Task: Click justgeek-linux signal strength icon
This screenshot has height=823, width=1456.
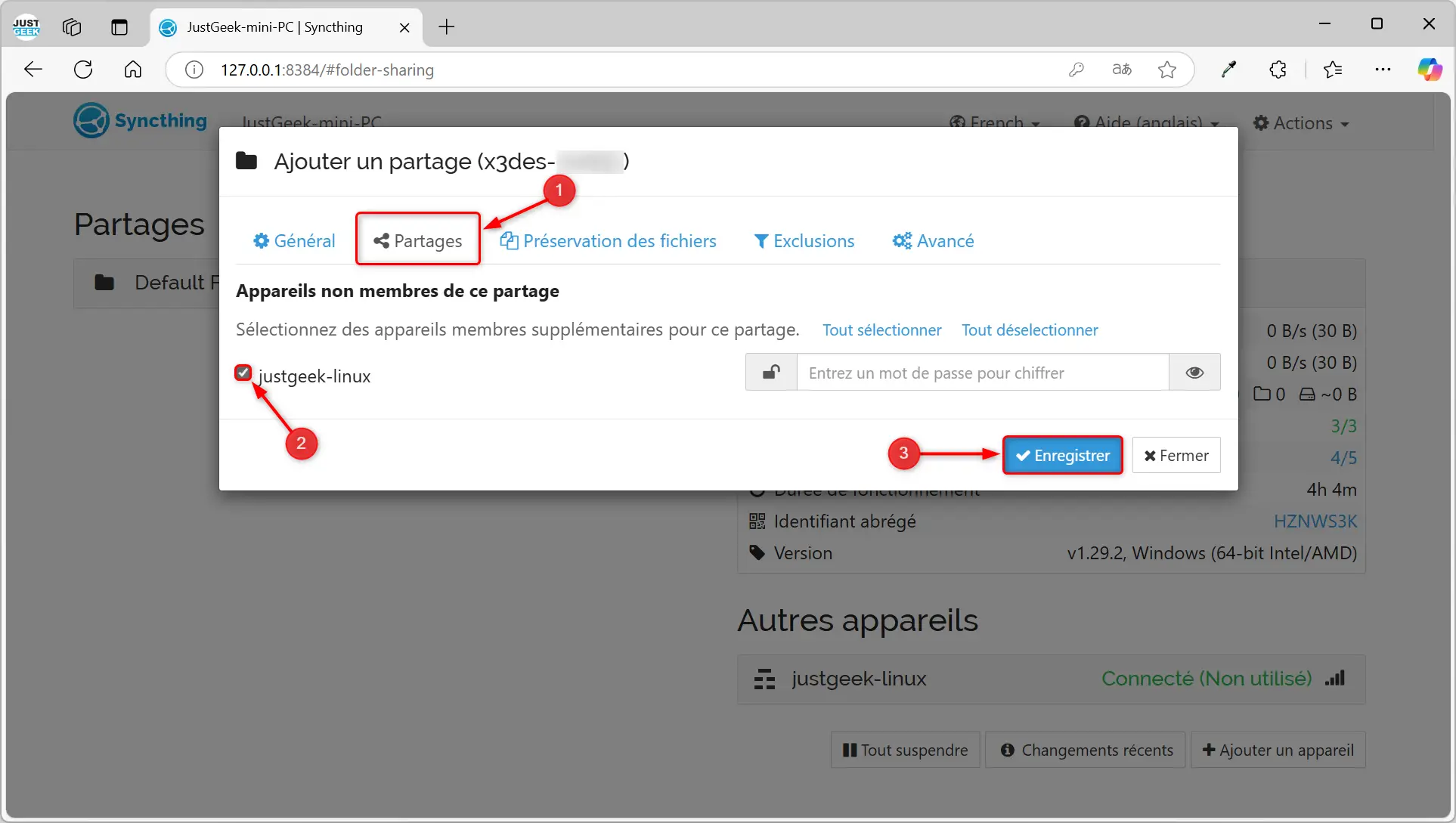Action: (x=1335, y=678)
